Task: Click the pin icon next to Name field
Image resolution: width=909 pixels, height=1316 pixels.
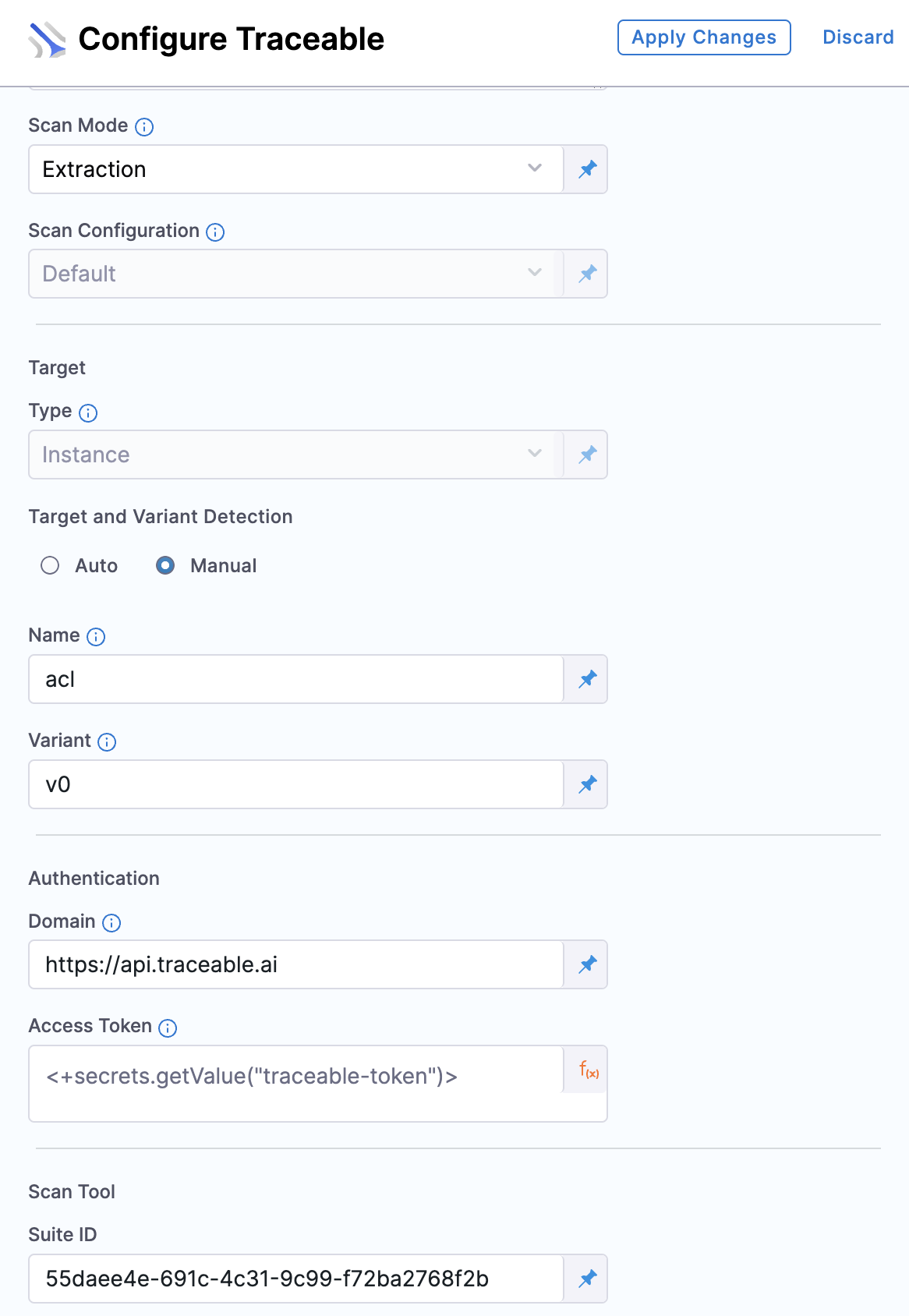Action: (587, 679)
